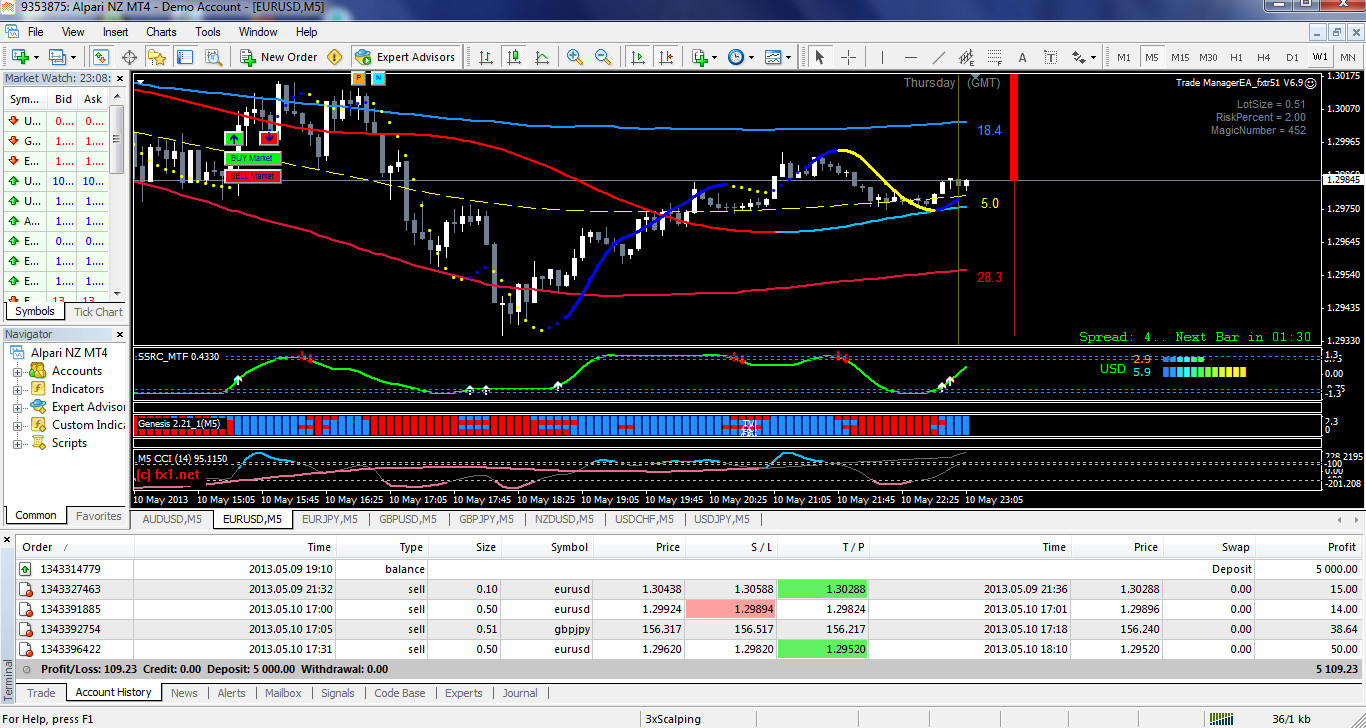
Task: Select the Trendline drawing tool
Action: click(938, 57)
